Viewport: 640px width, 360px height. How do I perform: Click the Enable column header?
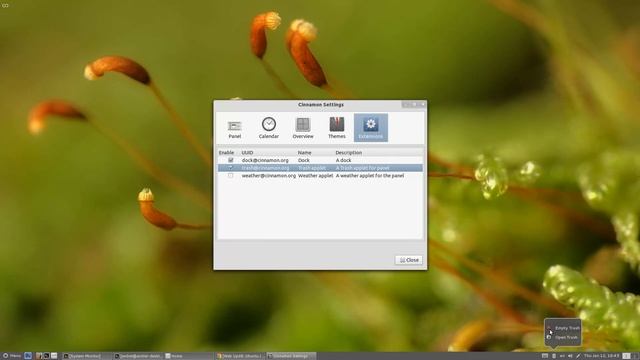pos(227,153)
